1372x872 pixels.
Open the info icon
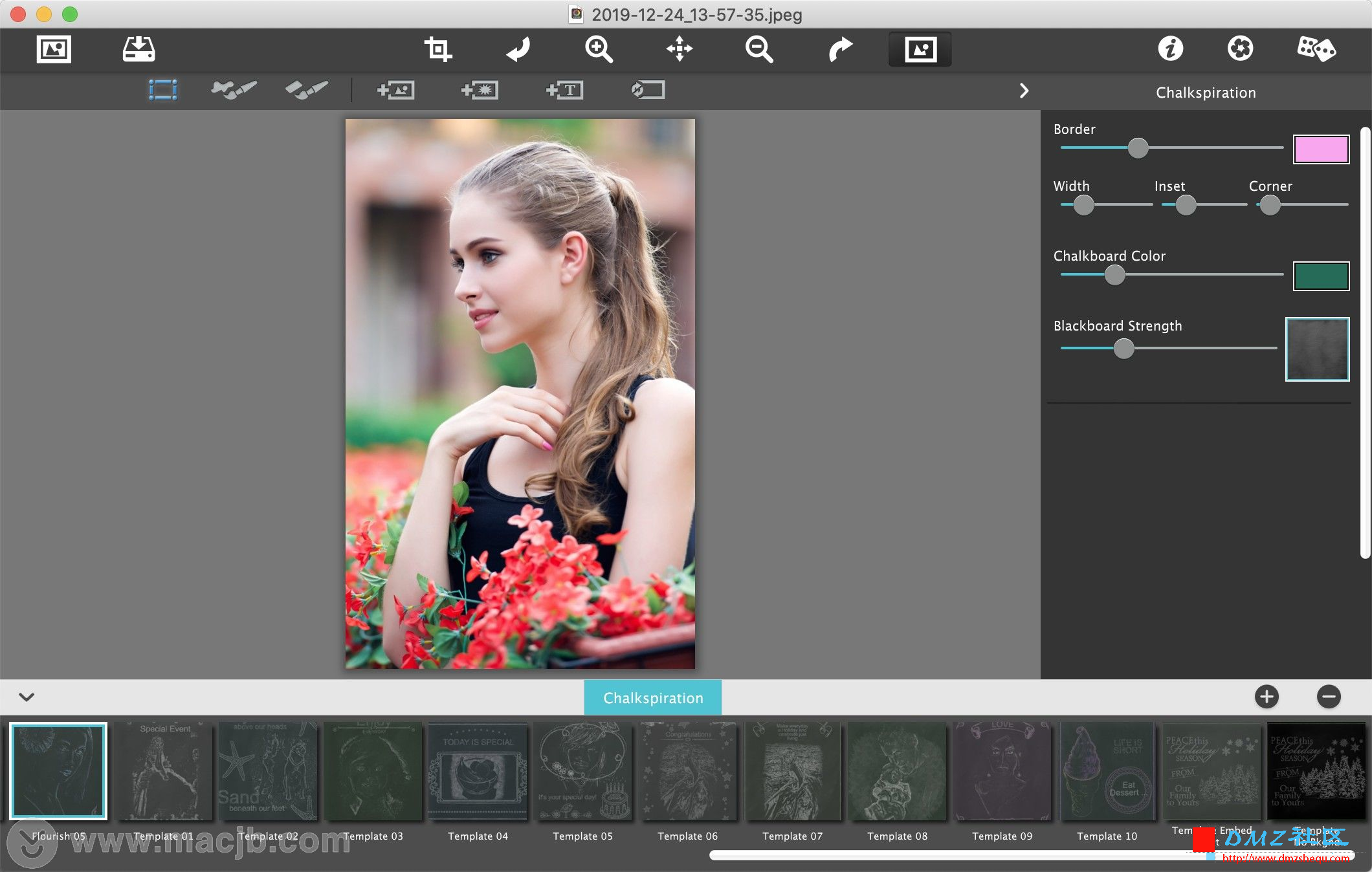click(1170, 49)
